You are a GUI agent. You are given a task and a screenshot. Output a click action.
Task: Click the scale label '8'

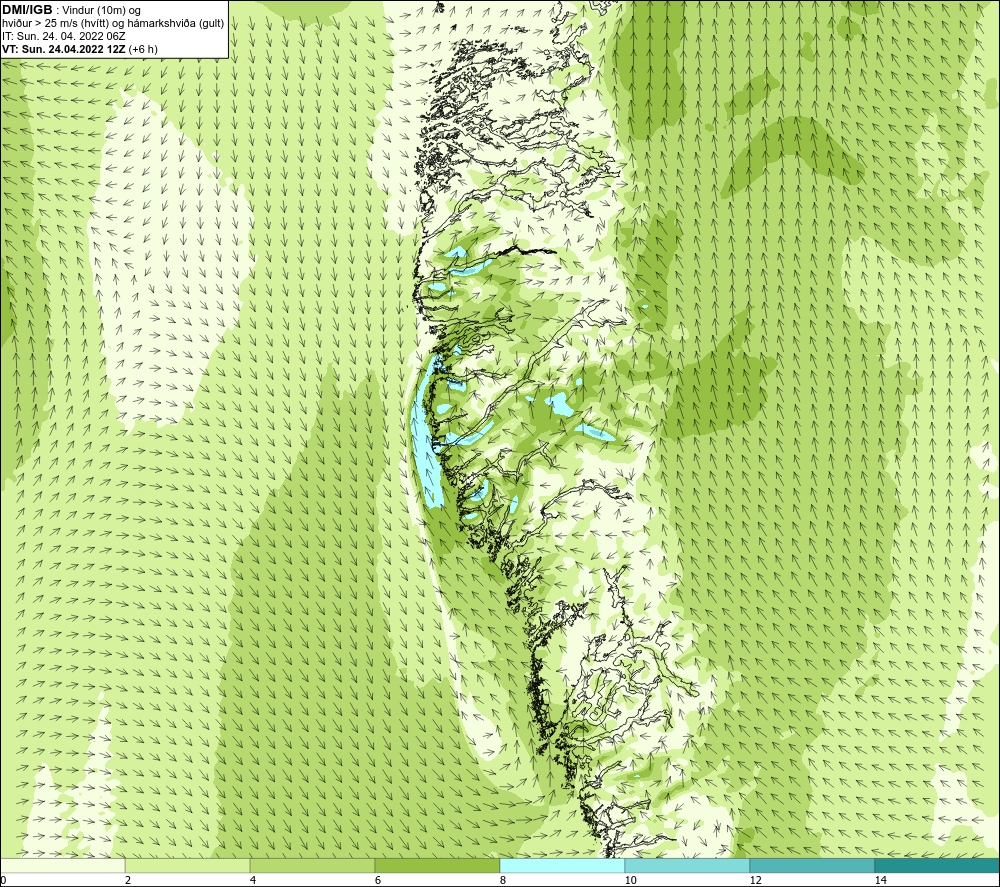[x=503, y=880]
